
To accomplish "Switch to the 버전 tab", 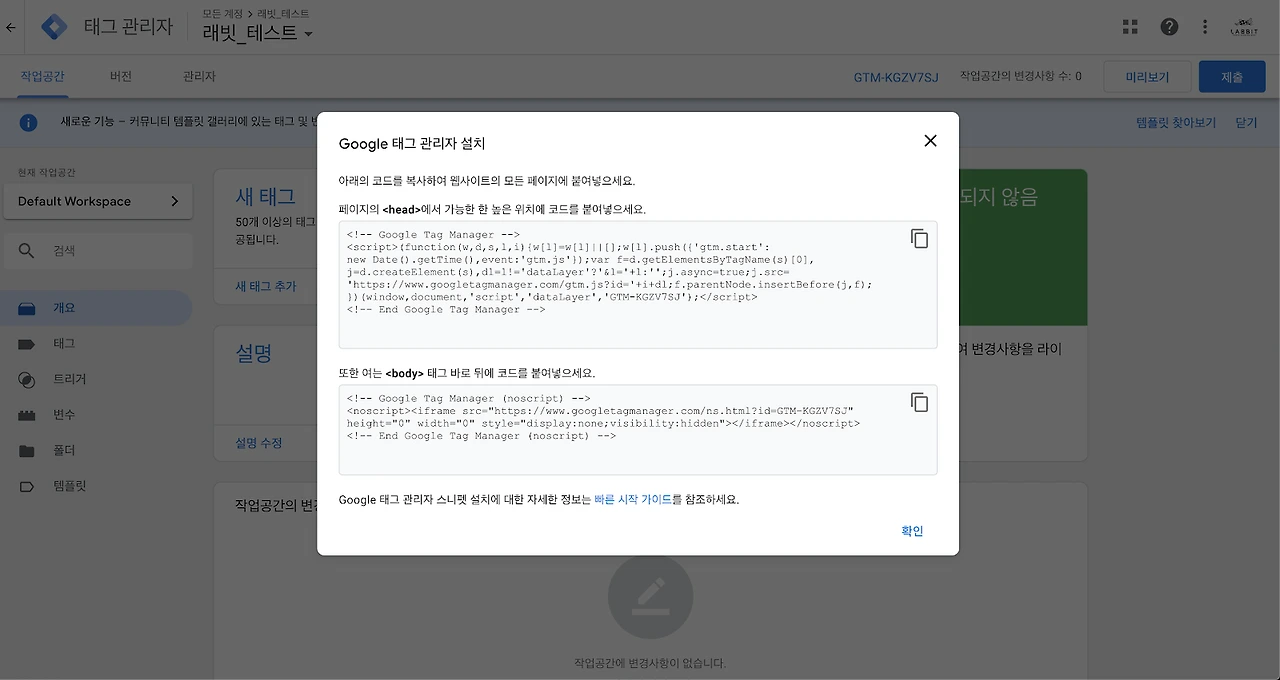I will 121,76.
